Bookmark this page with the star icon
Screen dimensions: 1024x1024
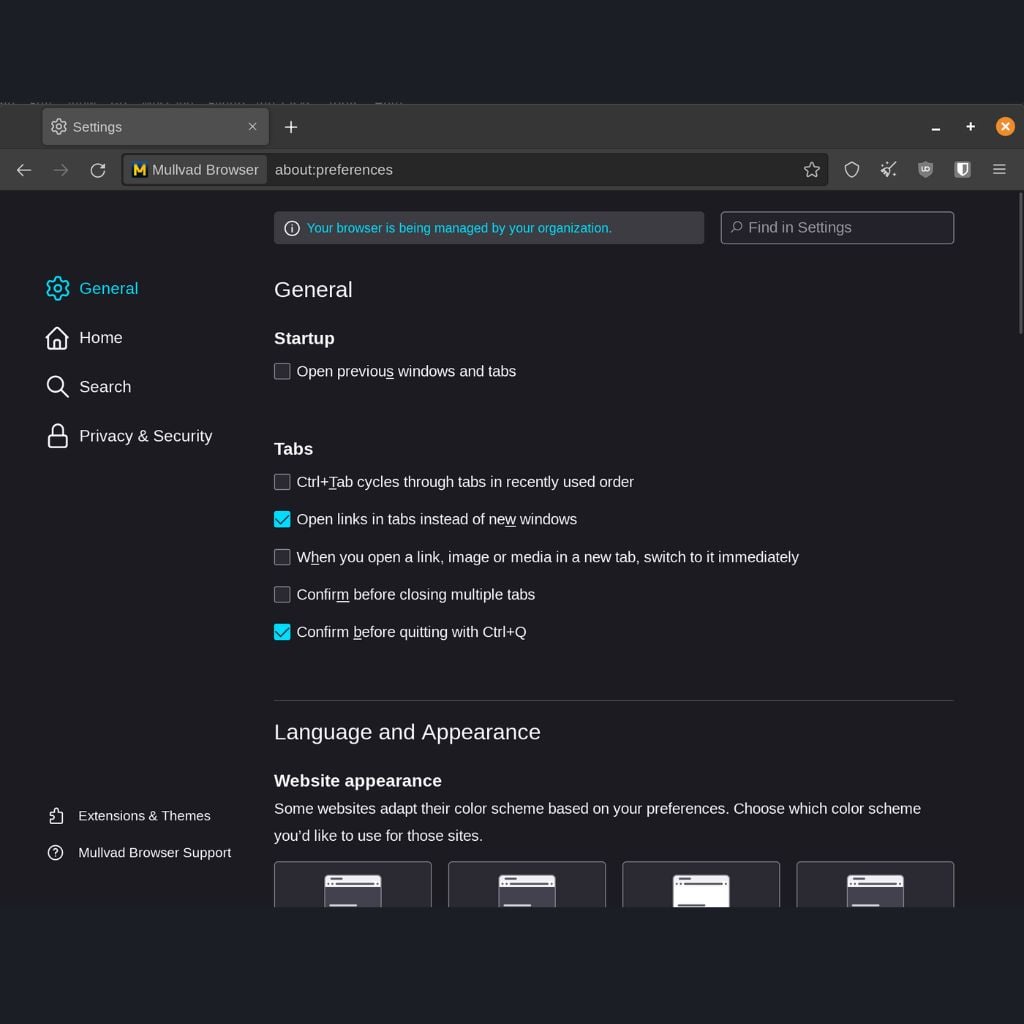tap(811, 170)
